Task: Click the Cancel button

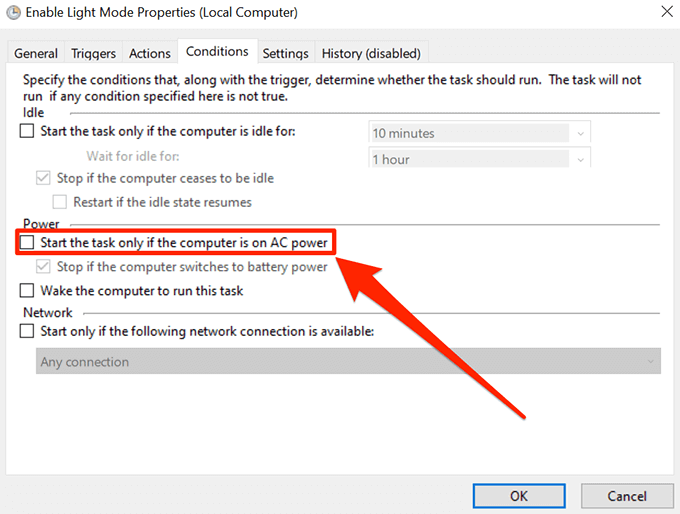Action: [x=627, y=496]
